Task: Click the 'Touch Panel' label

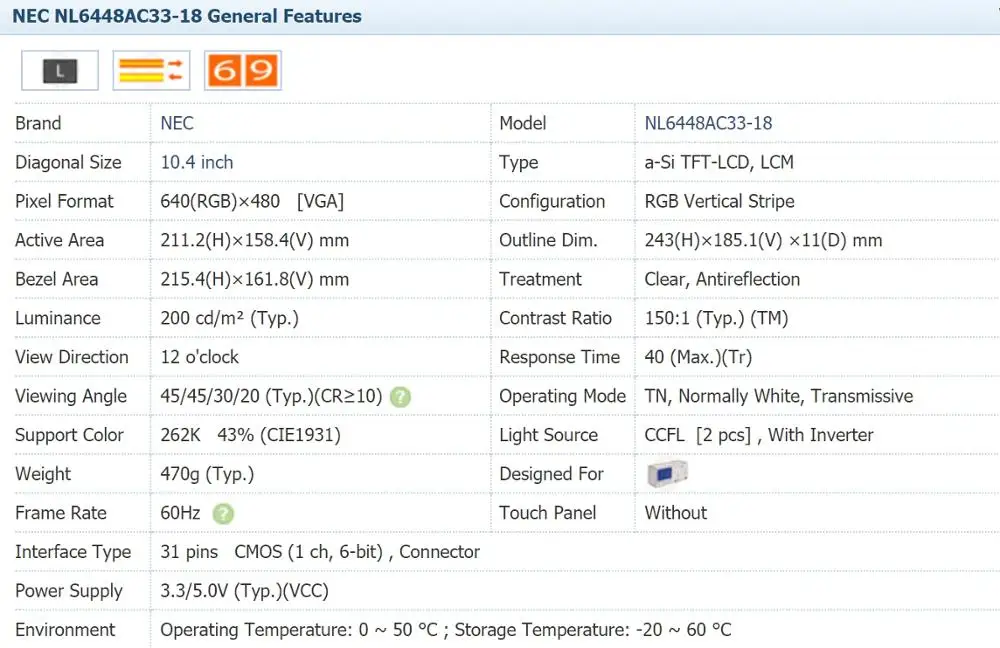Action: 547,513
